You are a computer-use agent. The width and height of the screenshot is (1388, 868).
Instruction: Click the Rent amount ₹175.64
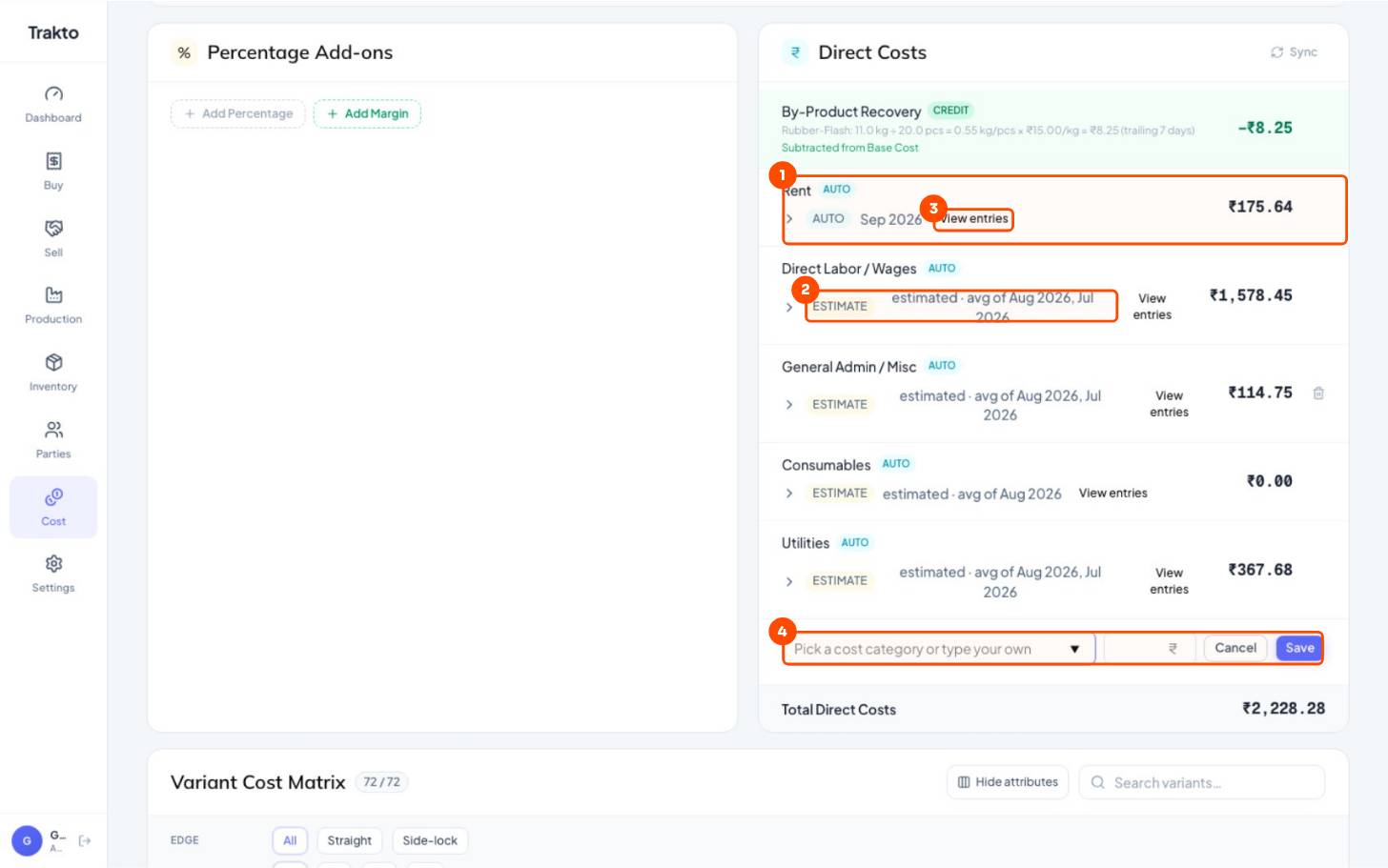click(x=1260, y=207)
